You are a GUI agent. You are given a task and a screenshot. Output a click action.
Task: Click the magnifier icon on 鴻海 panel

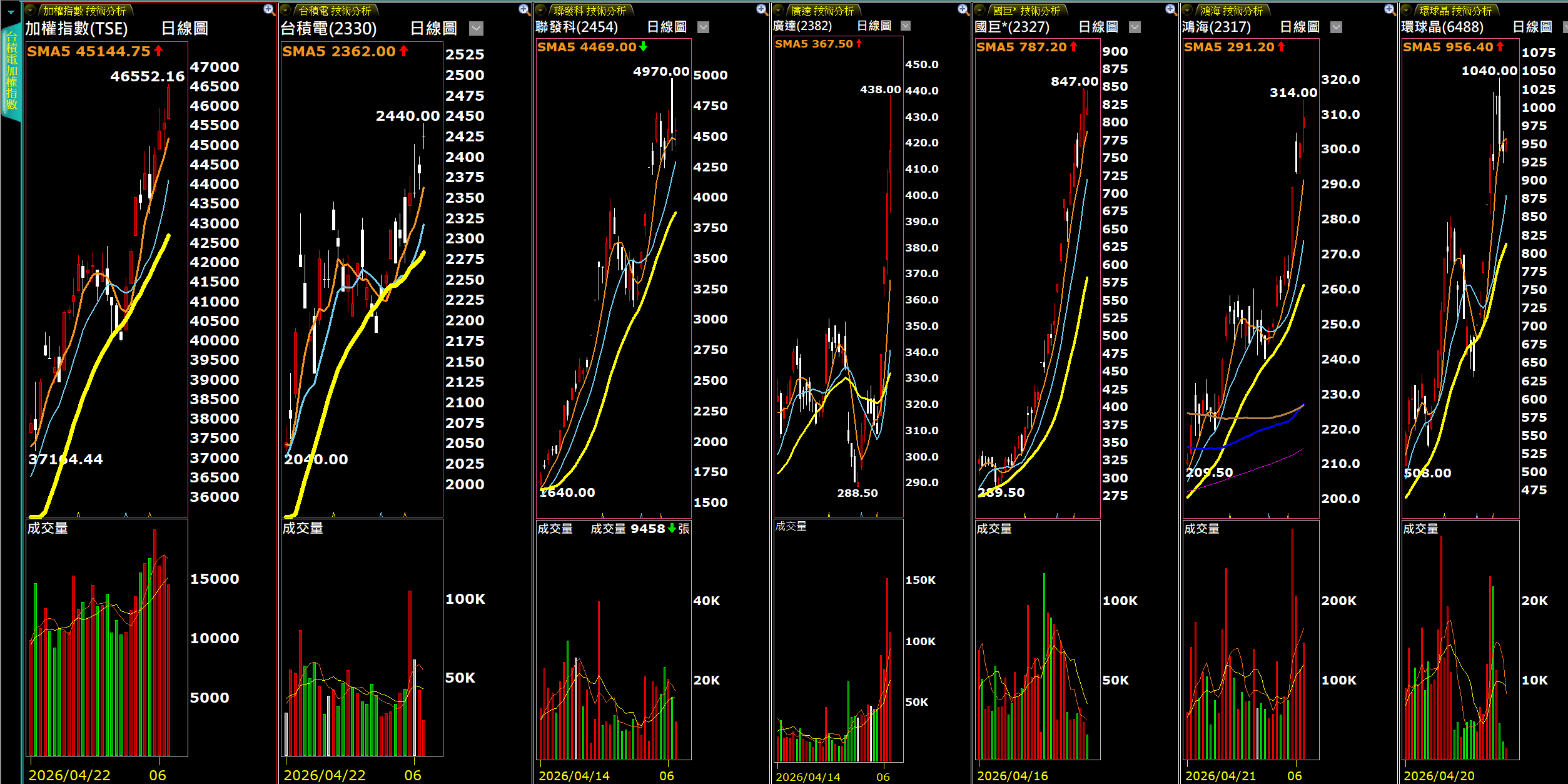click(1389, 9)
